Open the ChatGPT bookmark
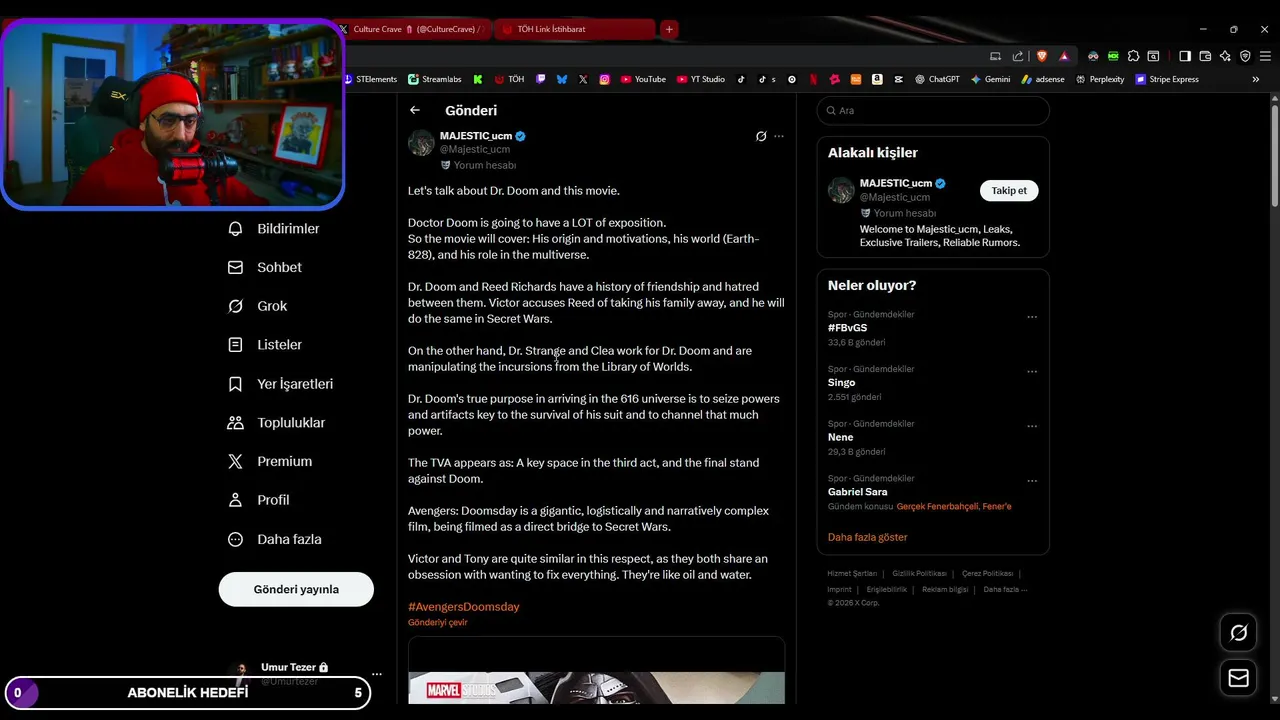The image size is (1280, 720). click(937, 79)
